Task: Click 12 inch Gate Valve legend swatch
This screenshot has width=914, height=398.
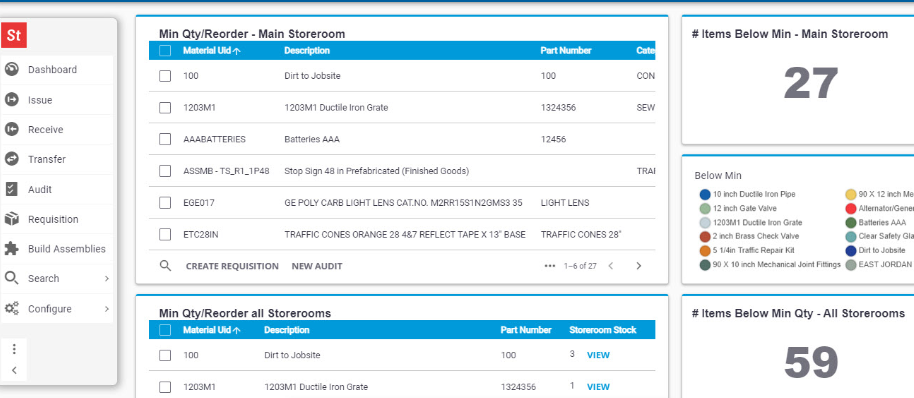Action: [x=705, y=208]
